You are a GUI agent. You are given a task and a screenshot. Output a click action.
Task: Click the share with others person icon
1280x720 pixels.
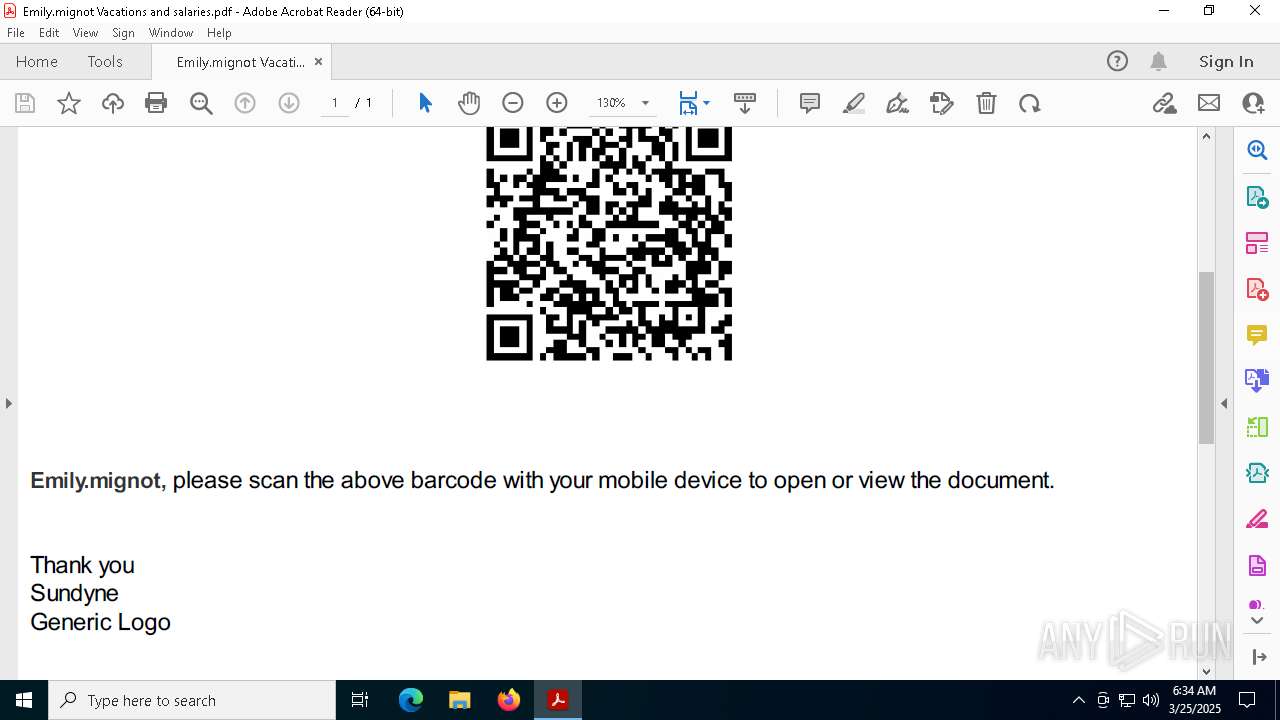[1253, 103]
